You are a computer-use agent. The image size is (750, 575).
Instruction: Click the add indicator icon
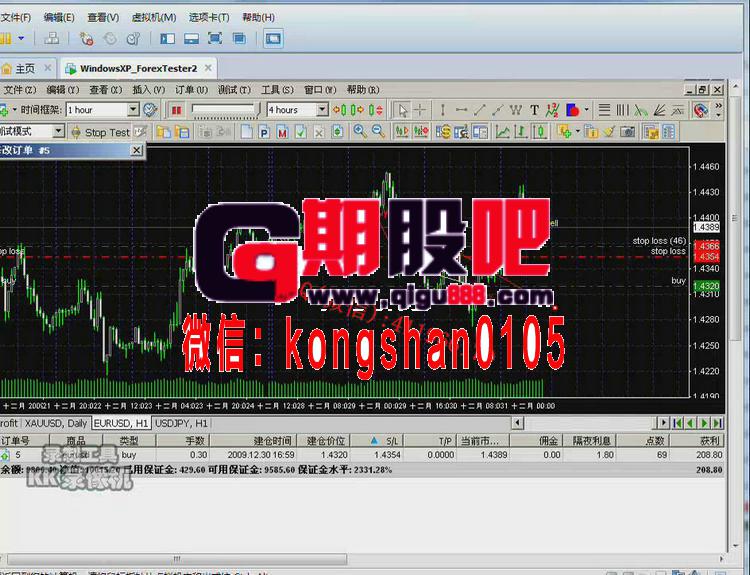564,132
